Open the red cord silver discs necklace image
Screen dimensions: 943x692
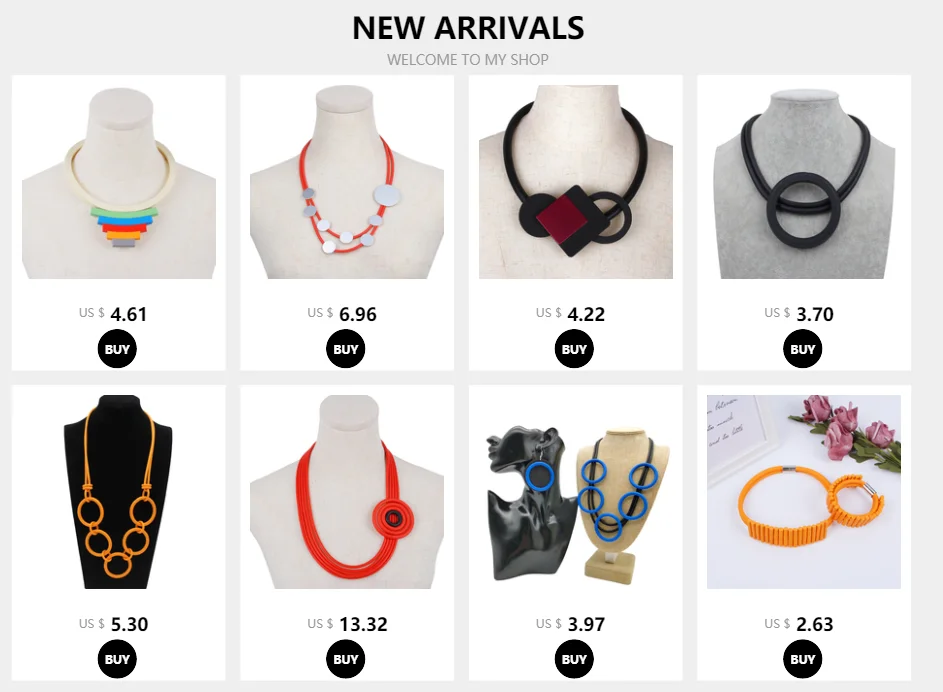click(x=347, y=182)
